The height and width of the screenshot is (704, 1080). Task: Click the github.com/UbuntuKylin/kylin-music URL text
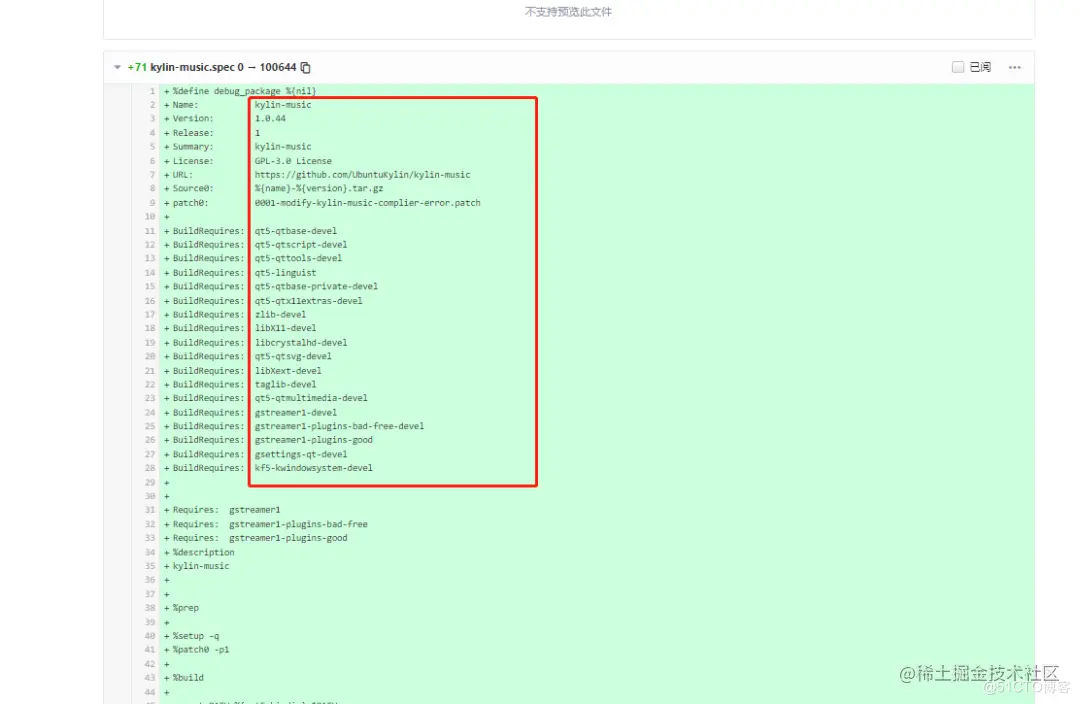pyautogui.click(x=362, y=175)
